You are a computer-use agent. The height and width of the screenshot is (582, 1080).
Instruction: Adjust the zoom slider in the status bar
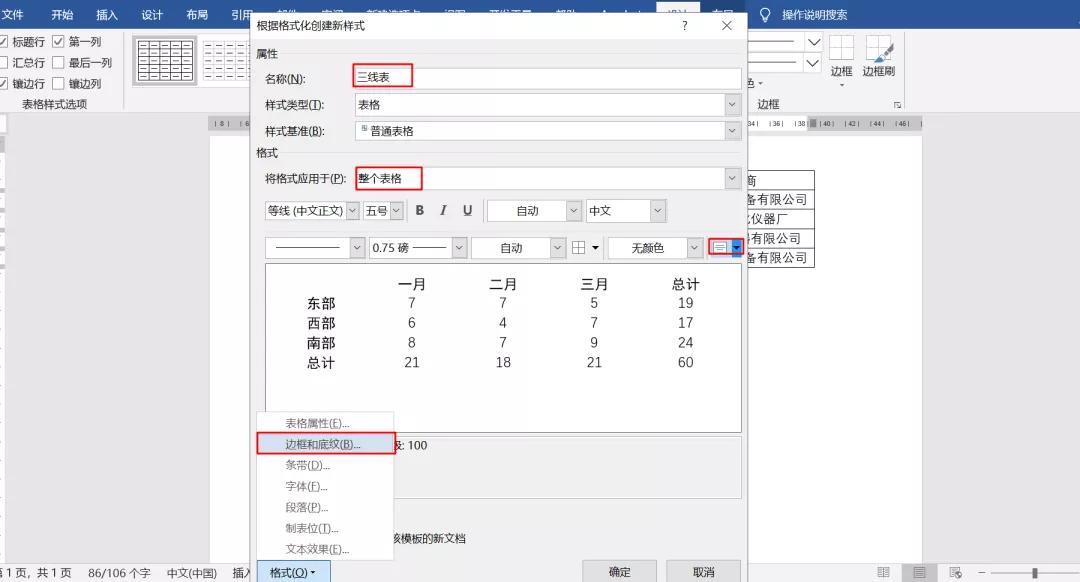point(1036,573)
